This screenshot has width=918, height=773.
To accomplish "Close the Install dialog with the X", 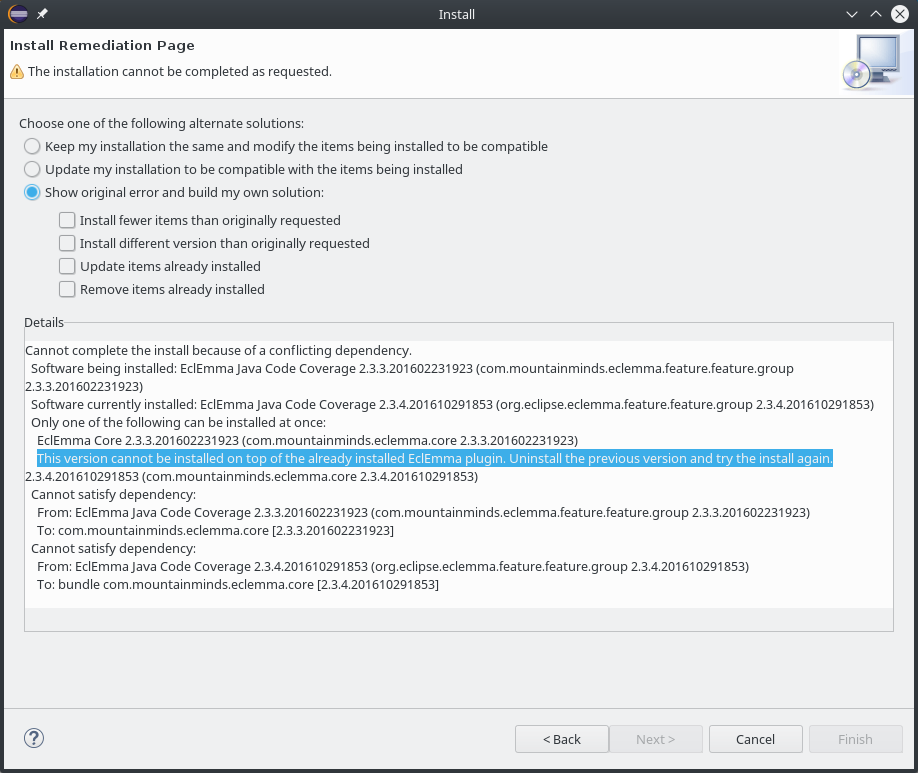I will pos(899,14).
